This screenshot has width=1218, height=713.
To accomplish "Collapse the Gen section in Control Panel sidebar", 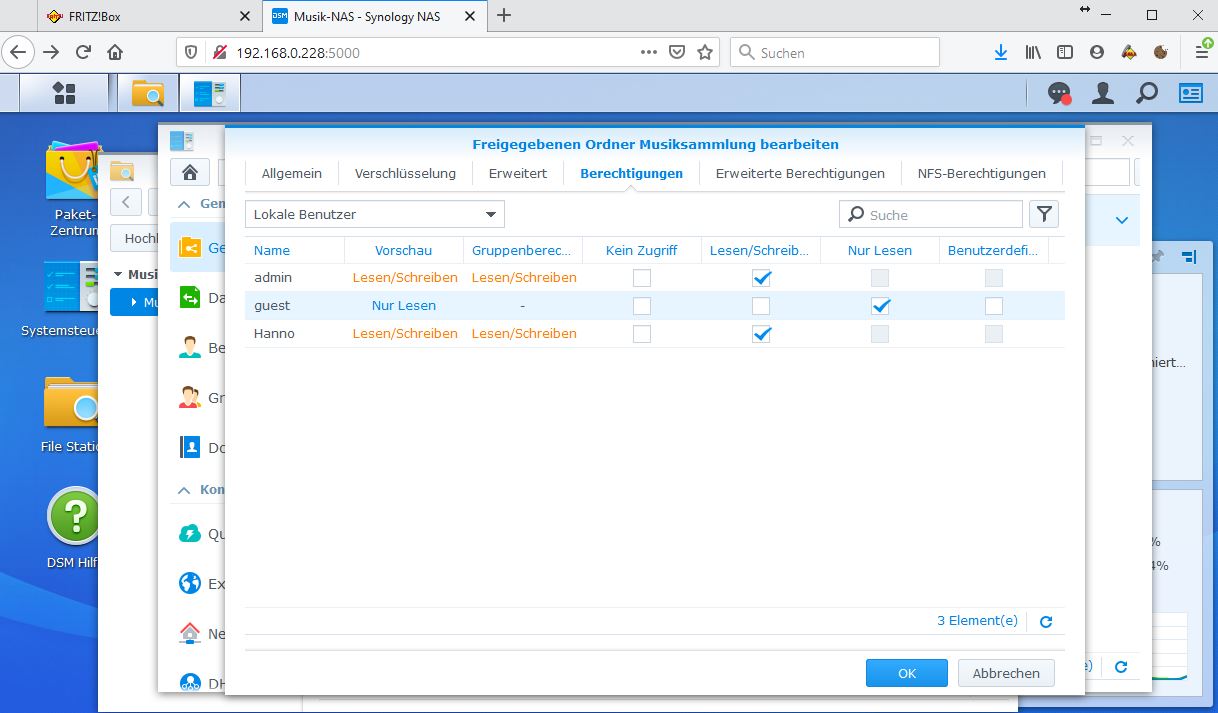I will [x=184, y=204].
